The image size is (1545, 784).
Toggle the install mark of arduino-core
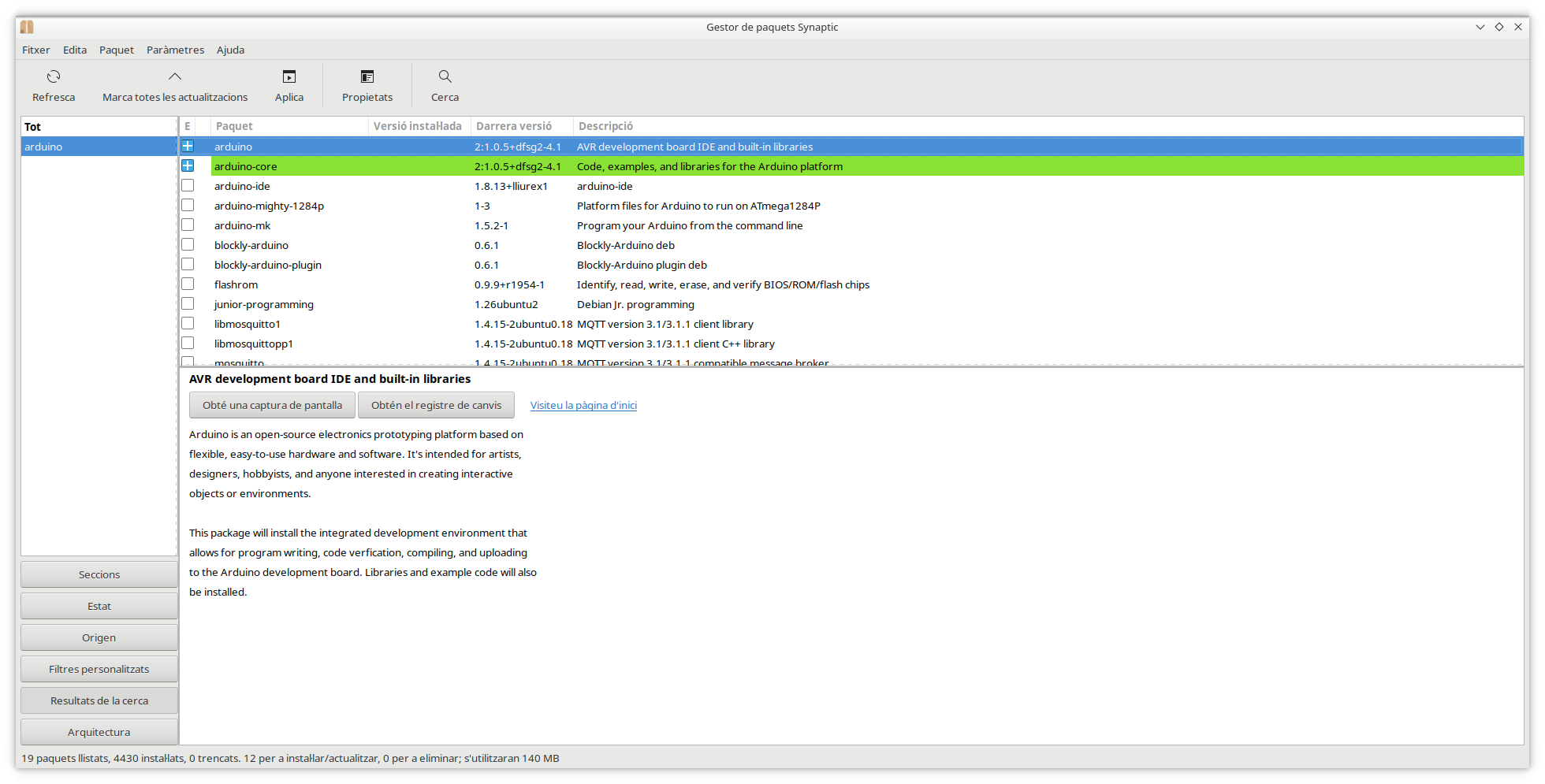coord(188,166)
